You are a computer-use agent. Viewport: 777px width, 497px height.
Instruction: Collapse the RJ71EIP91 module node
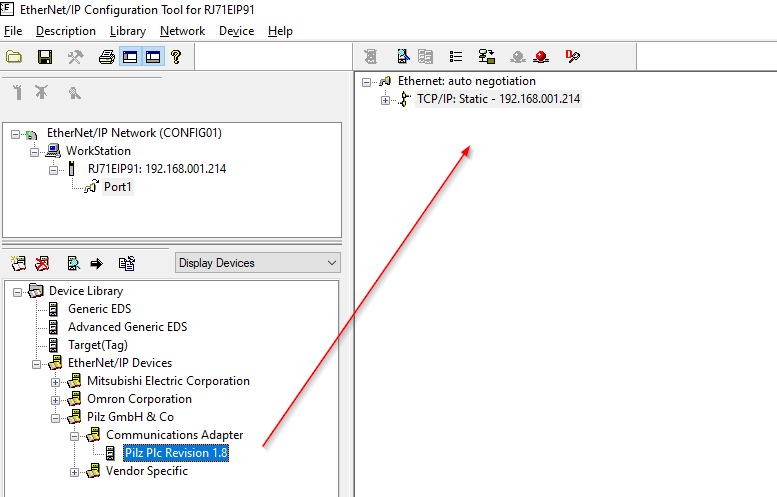(54, 170)
